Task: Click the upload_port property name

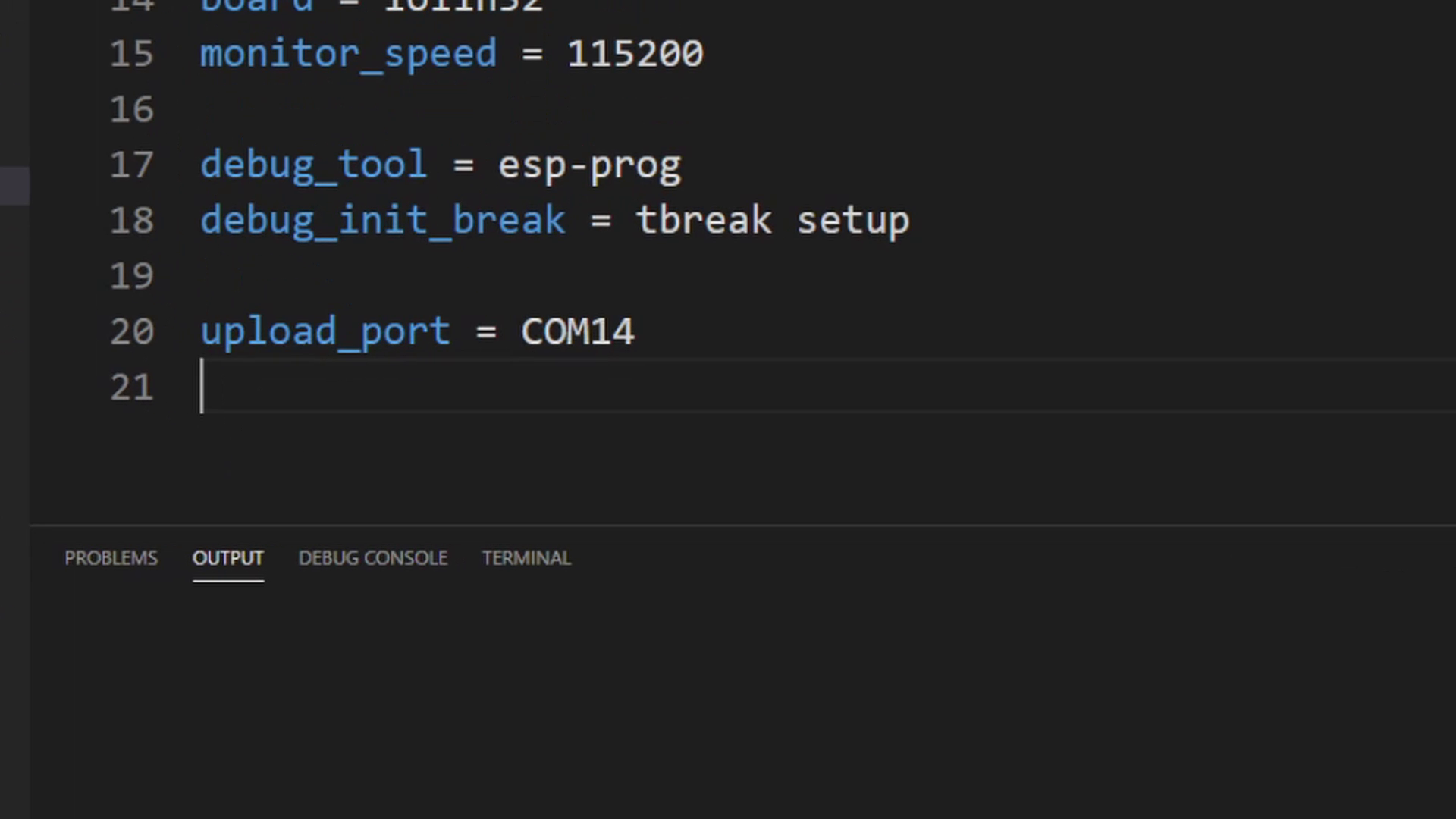Action: (325, 331)
